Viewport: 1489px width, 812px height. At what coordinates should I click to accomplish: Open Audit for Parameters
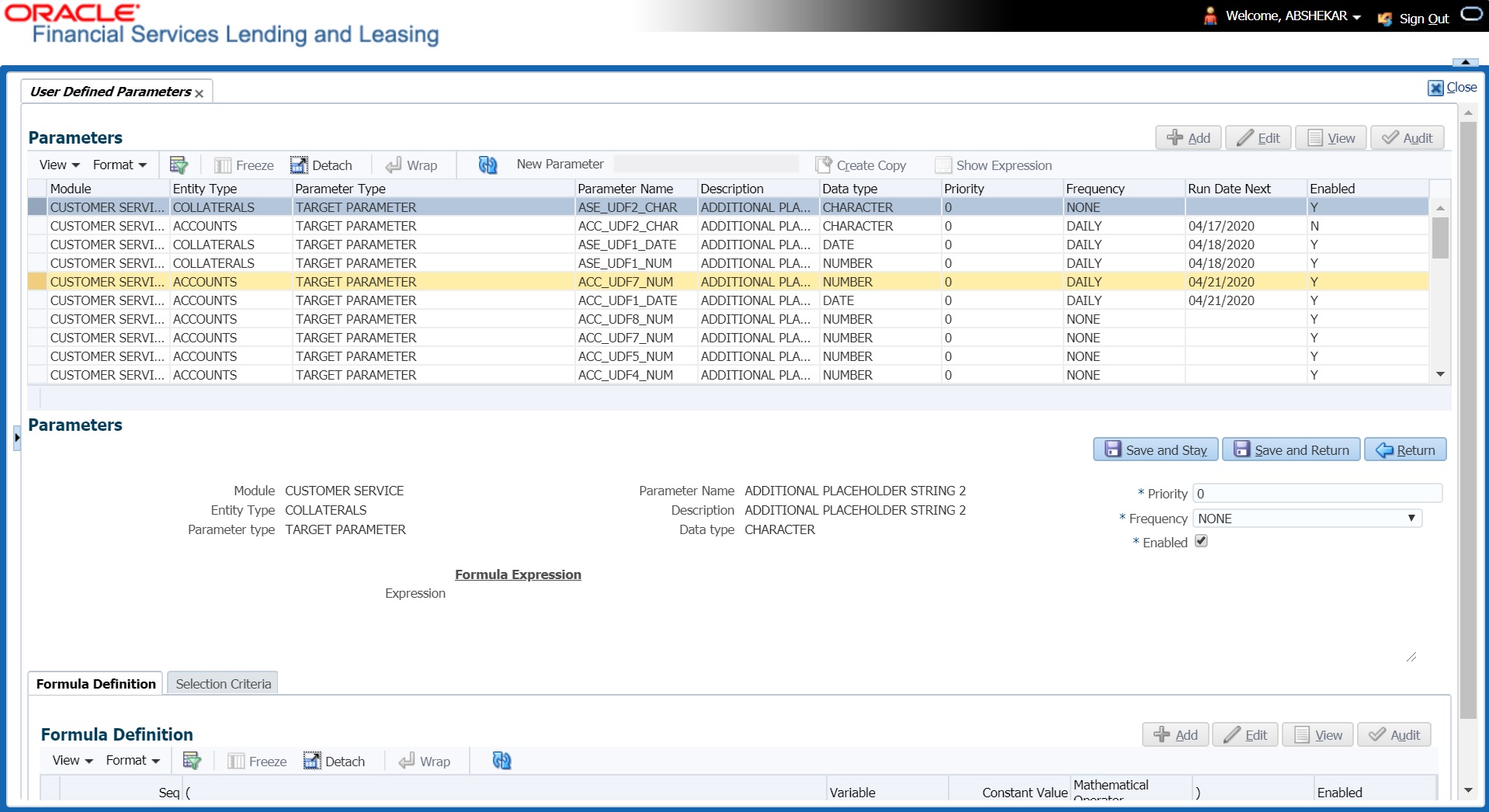point(1407,138)
